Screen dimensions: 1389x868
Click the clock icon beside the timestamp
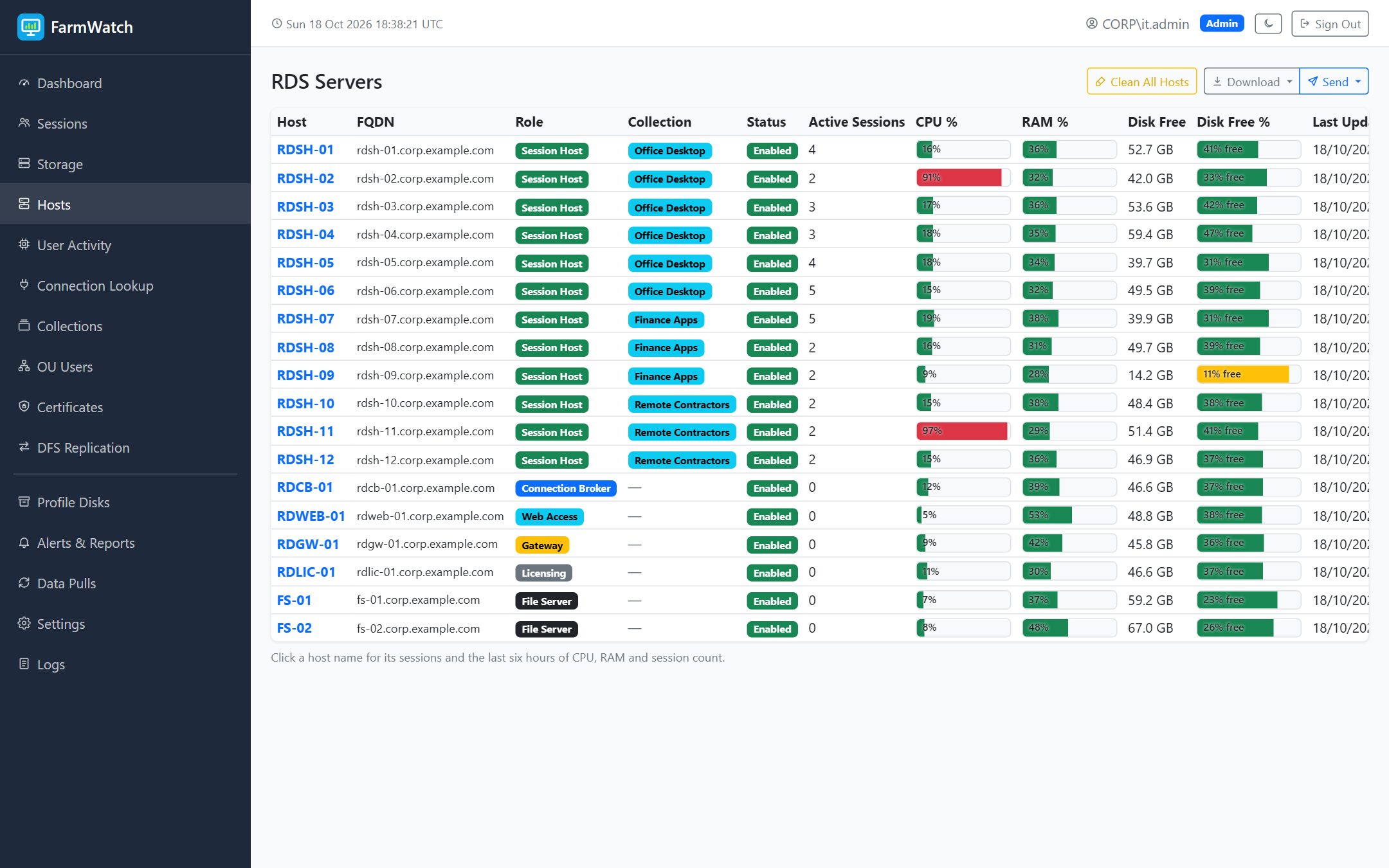click(x=277, y=24)
